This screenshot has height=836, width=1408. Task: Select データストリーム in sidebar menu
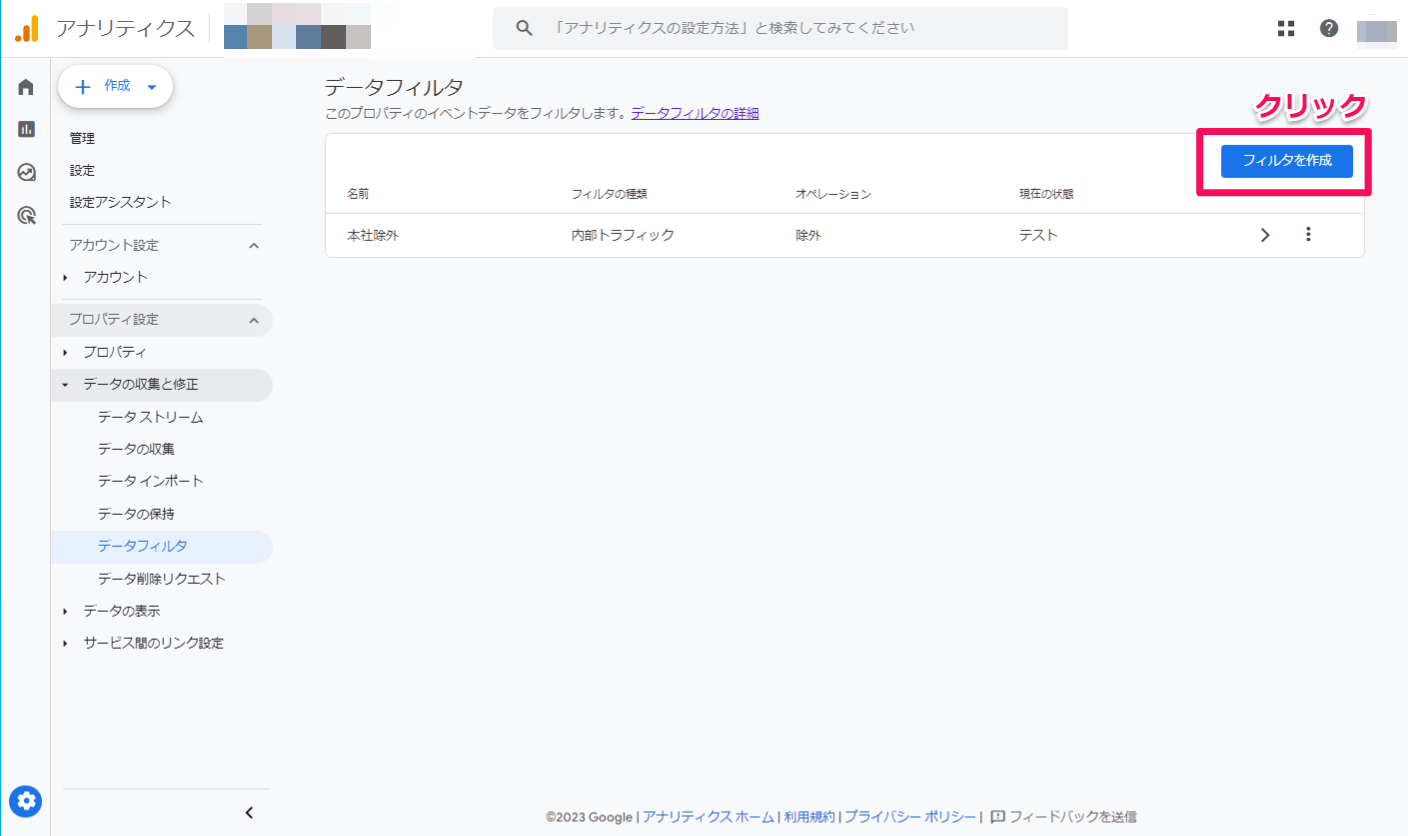(x=150, y=417)
